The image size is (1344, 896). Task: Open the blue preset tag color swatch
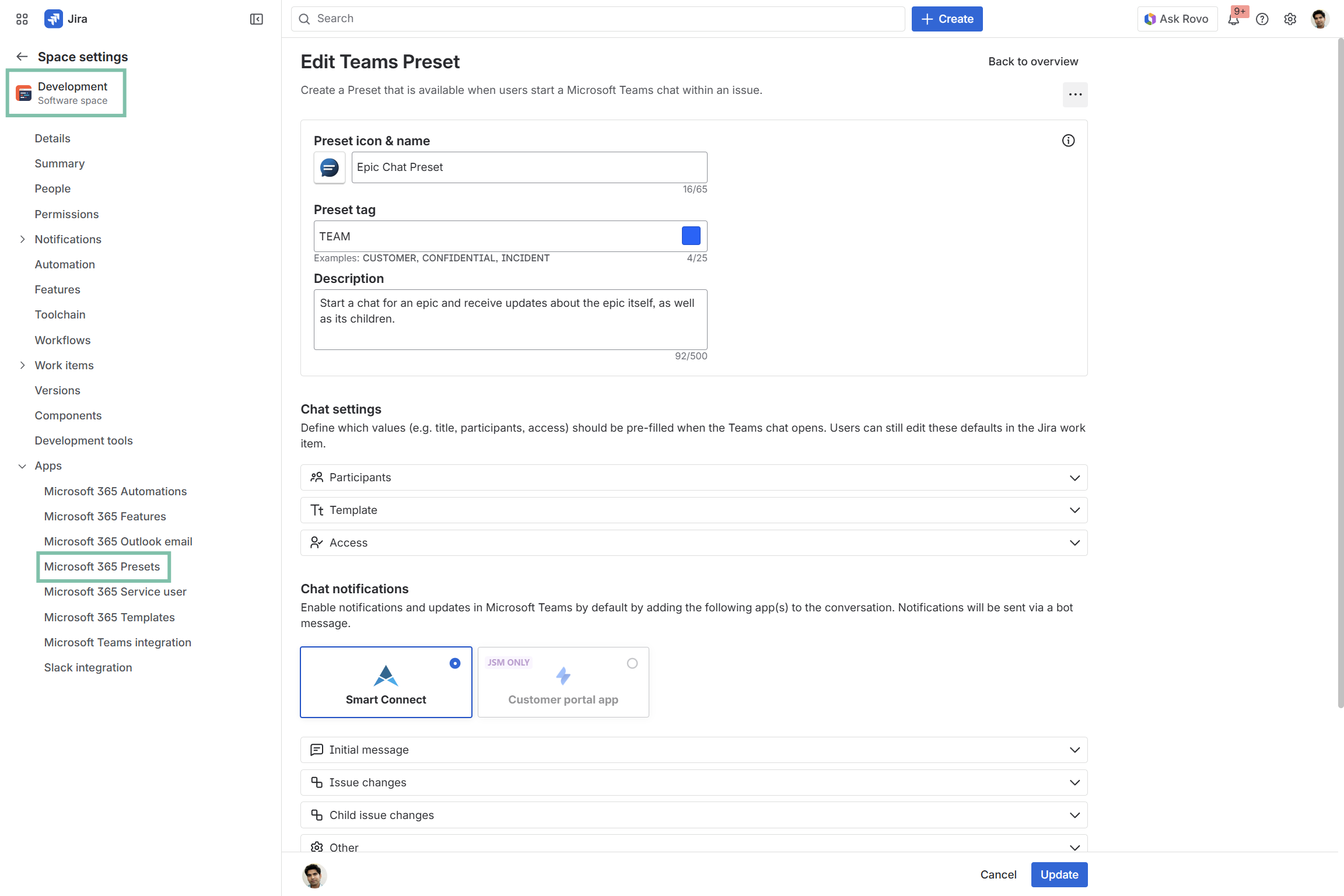pyautogui.click(x=691, y=236)
